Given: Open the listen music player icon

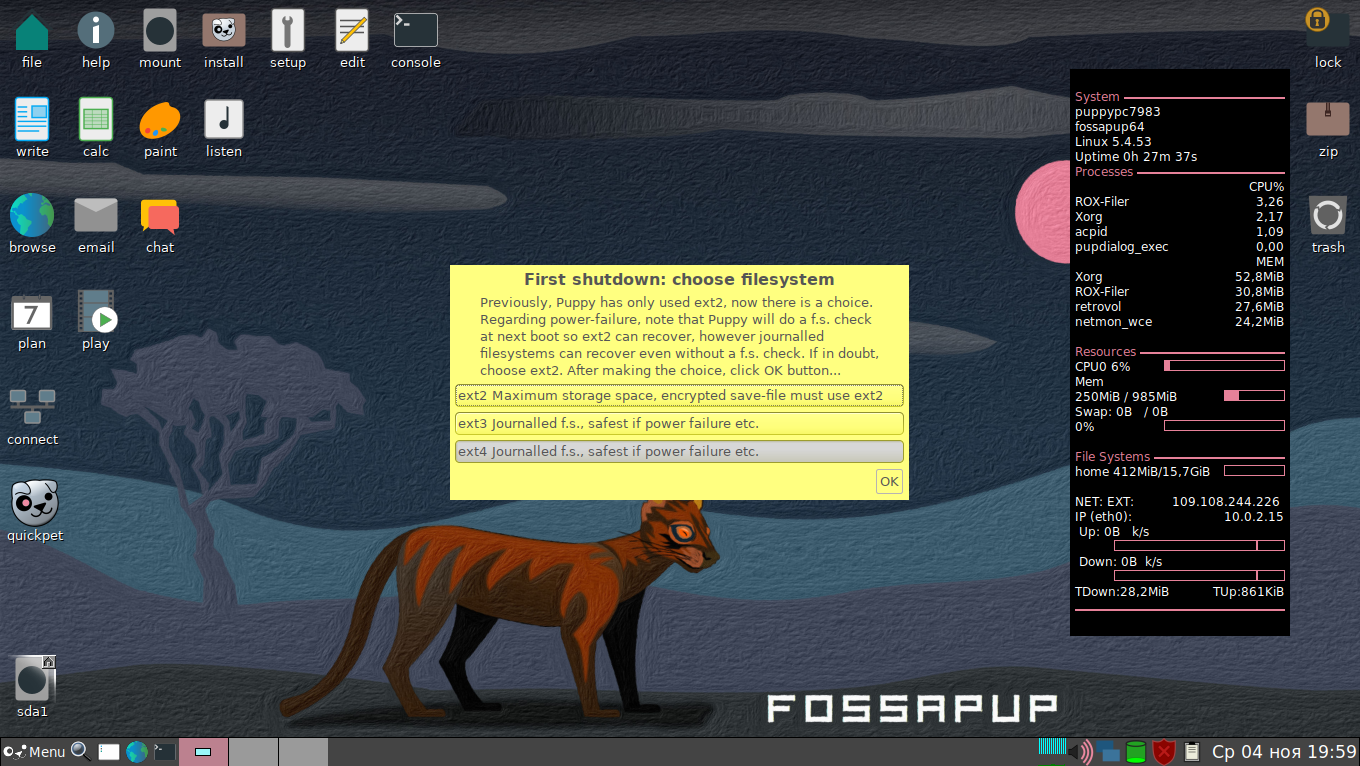Looking at the screenshot, I should coord(224,121).
